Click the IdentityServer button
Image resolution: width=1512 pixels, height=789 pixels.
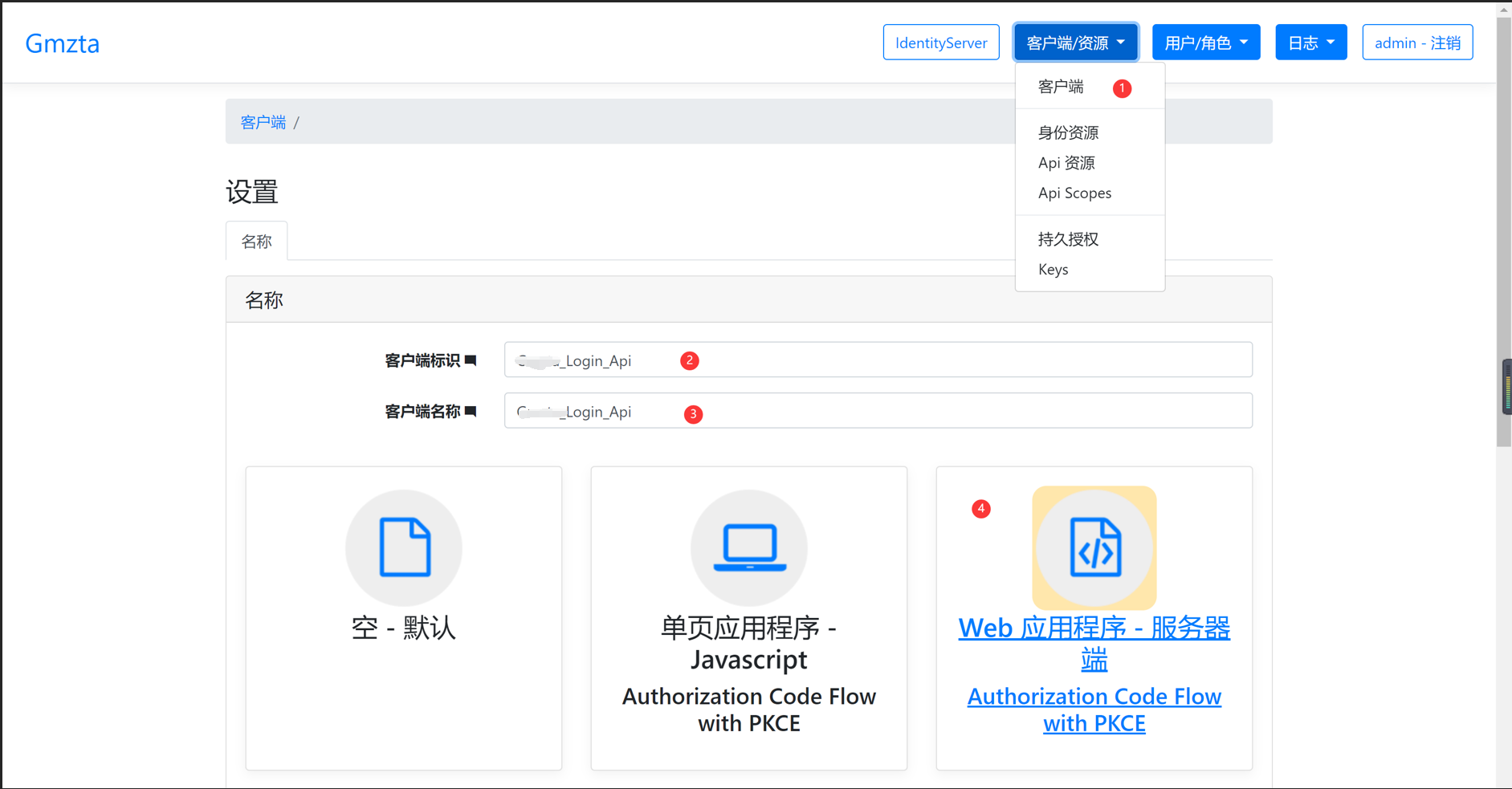pos(940,42)
